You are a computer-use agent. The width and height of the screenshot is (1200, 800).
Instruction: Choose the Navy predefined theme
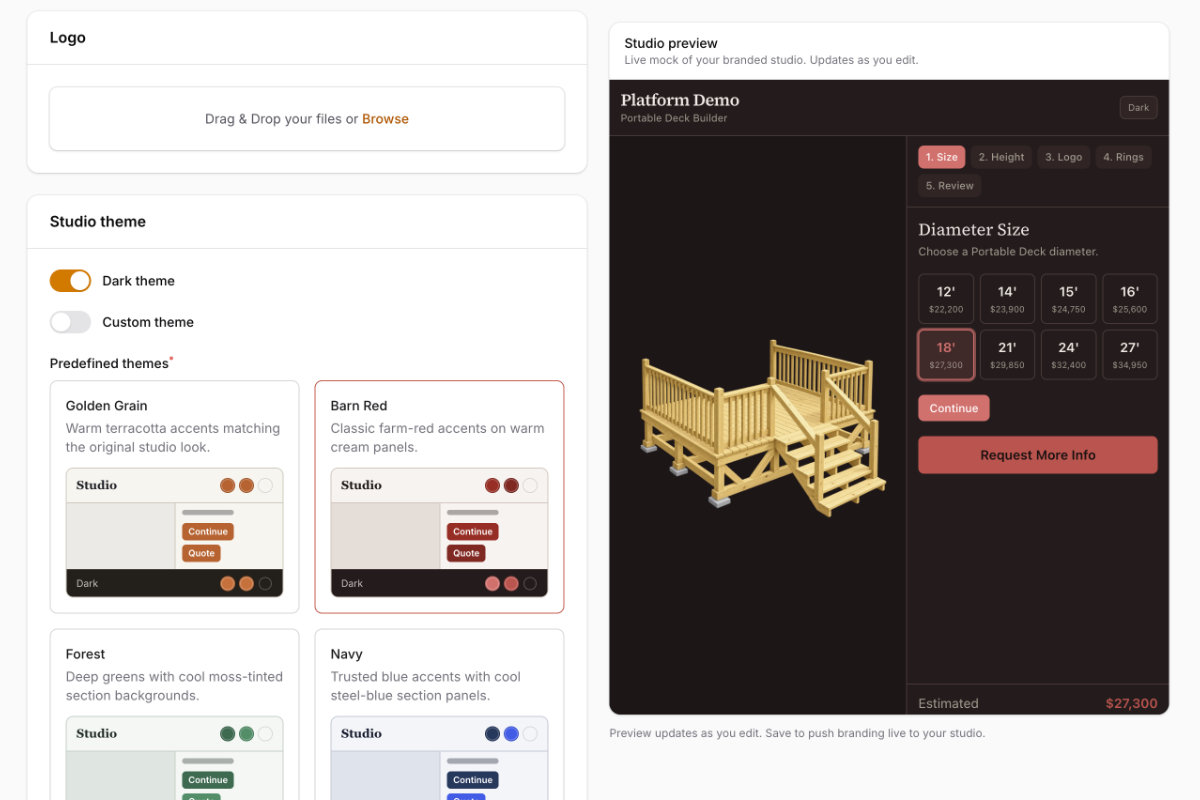tap(439, 714)
